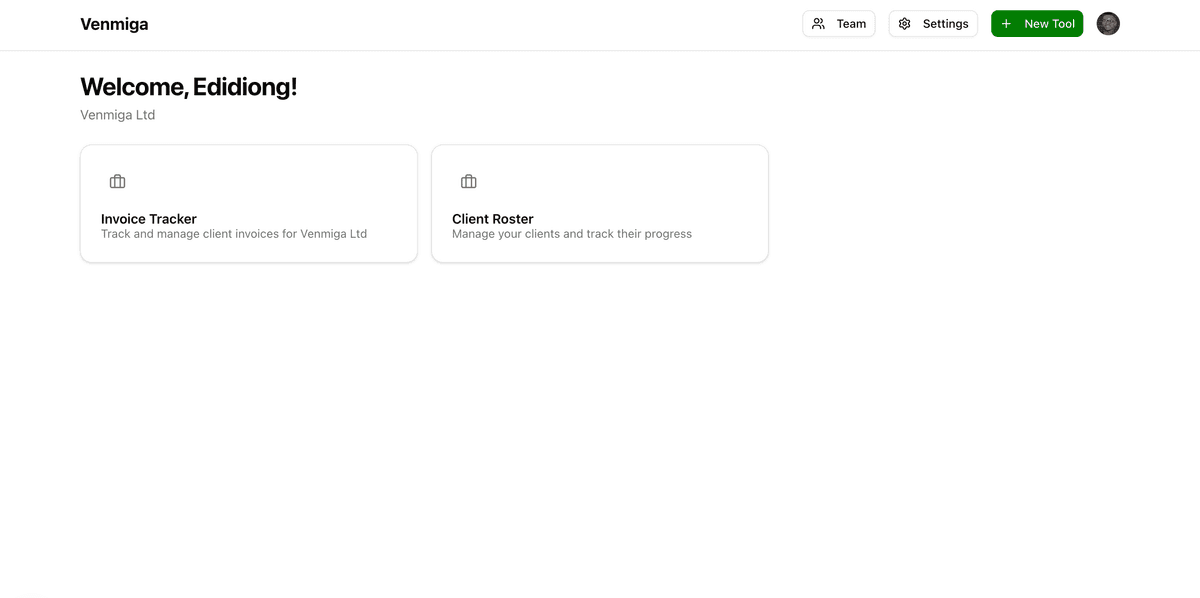1200x598 pixels.
Task: Click the word Team in the header
Action: coord(851,24)
